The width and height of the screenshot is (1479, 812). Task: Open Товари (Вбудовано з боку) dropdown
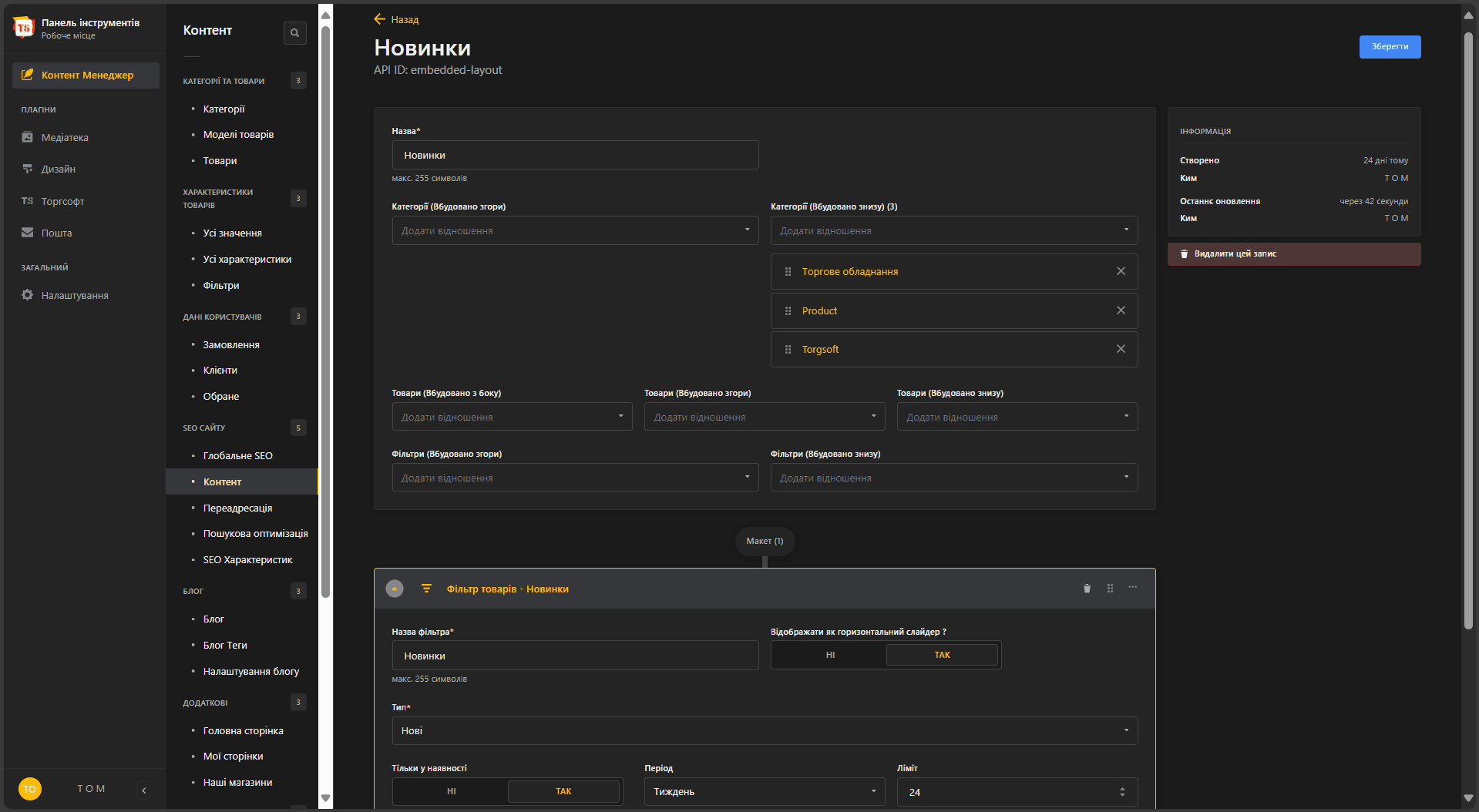point(512,417)
